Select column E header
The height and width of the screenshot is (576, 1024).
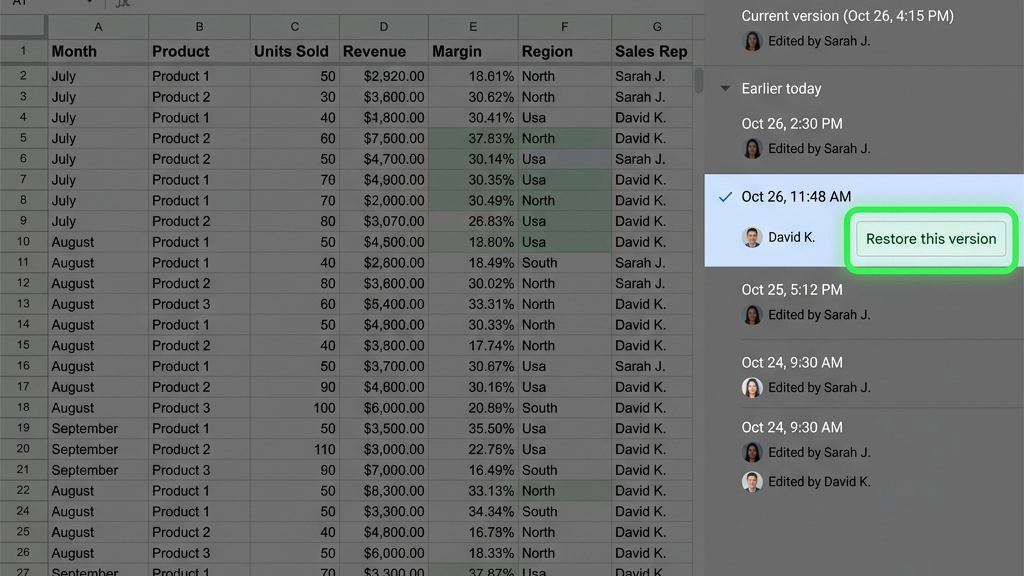coord(473,27)
